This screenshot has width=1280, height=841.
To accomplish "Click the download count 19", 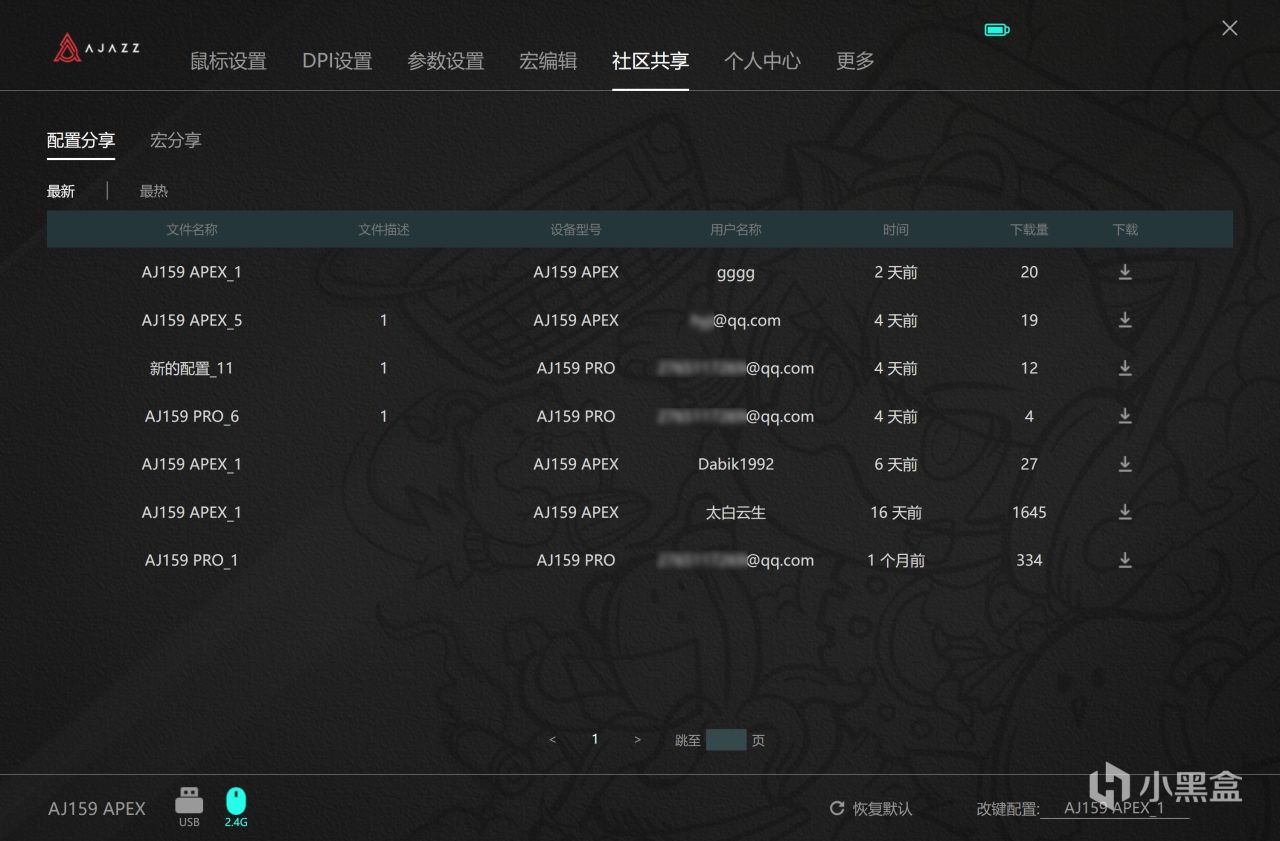I will click(x=1029, y=320).
